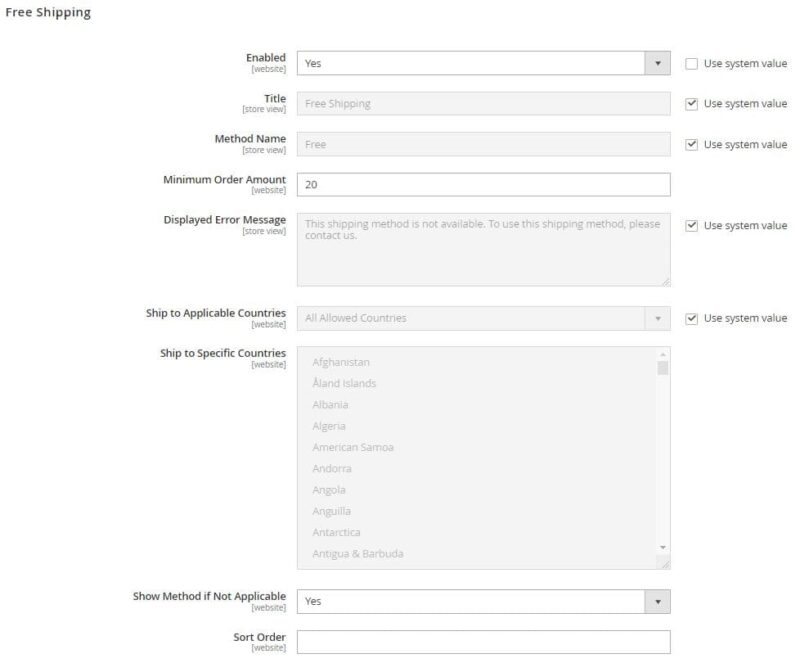Click the Free Shipping section heading
The image size is (800, 663).
click(x=48, y=12)
